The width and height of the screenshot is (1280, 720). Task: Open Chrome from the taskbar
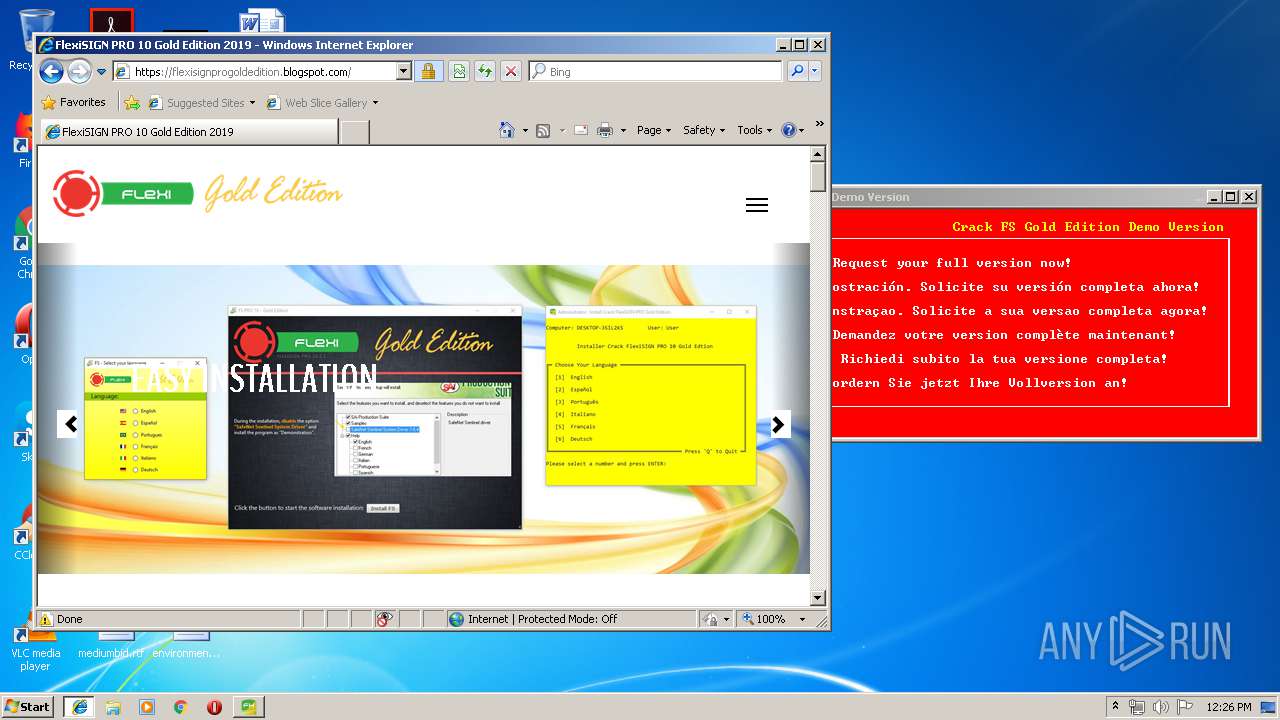pos(180,707)
